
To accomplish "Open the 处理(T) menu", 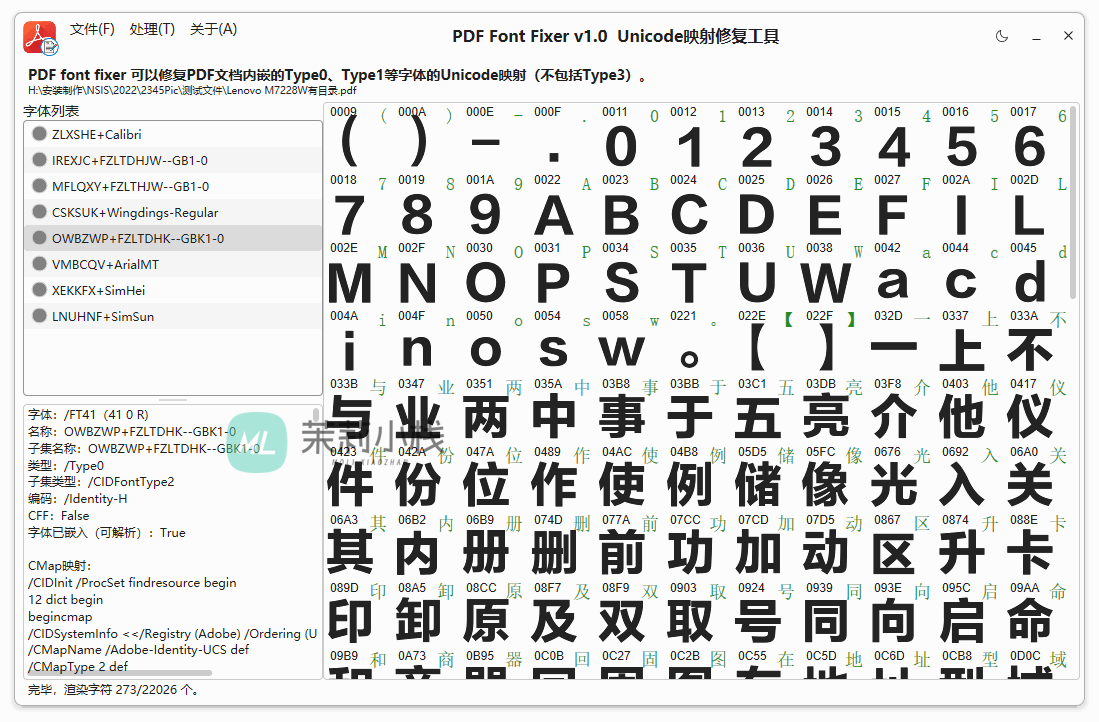I will click(152, 29).
